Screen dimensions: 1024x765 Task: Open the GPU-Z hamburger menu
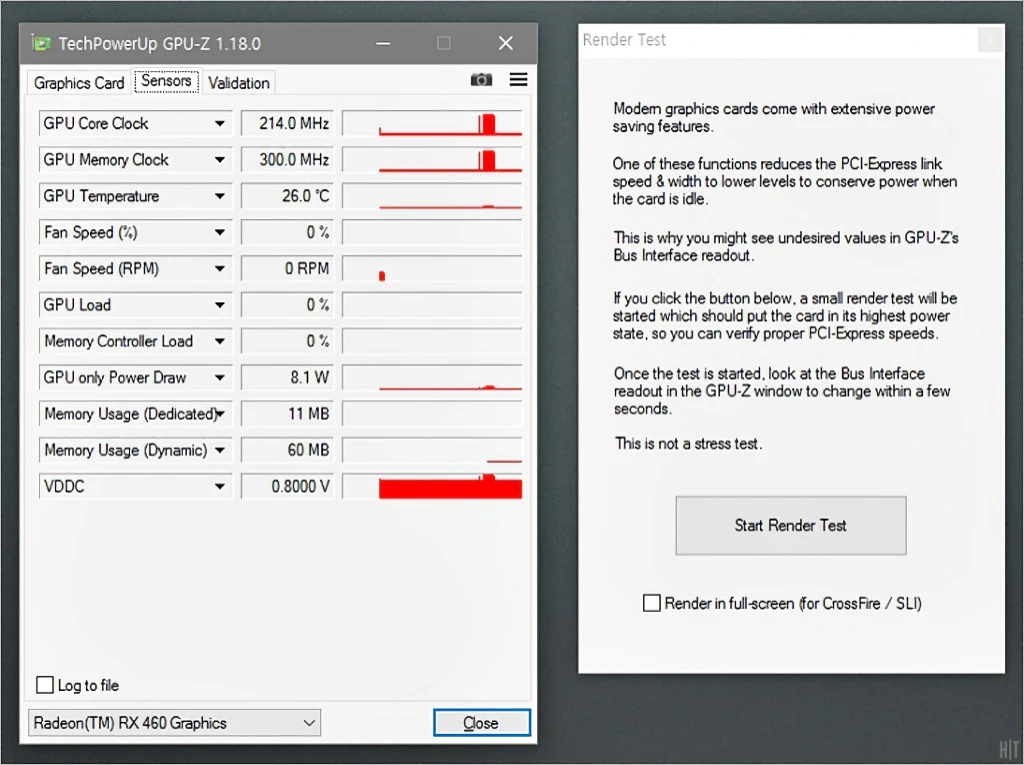(519, 80)
